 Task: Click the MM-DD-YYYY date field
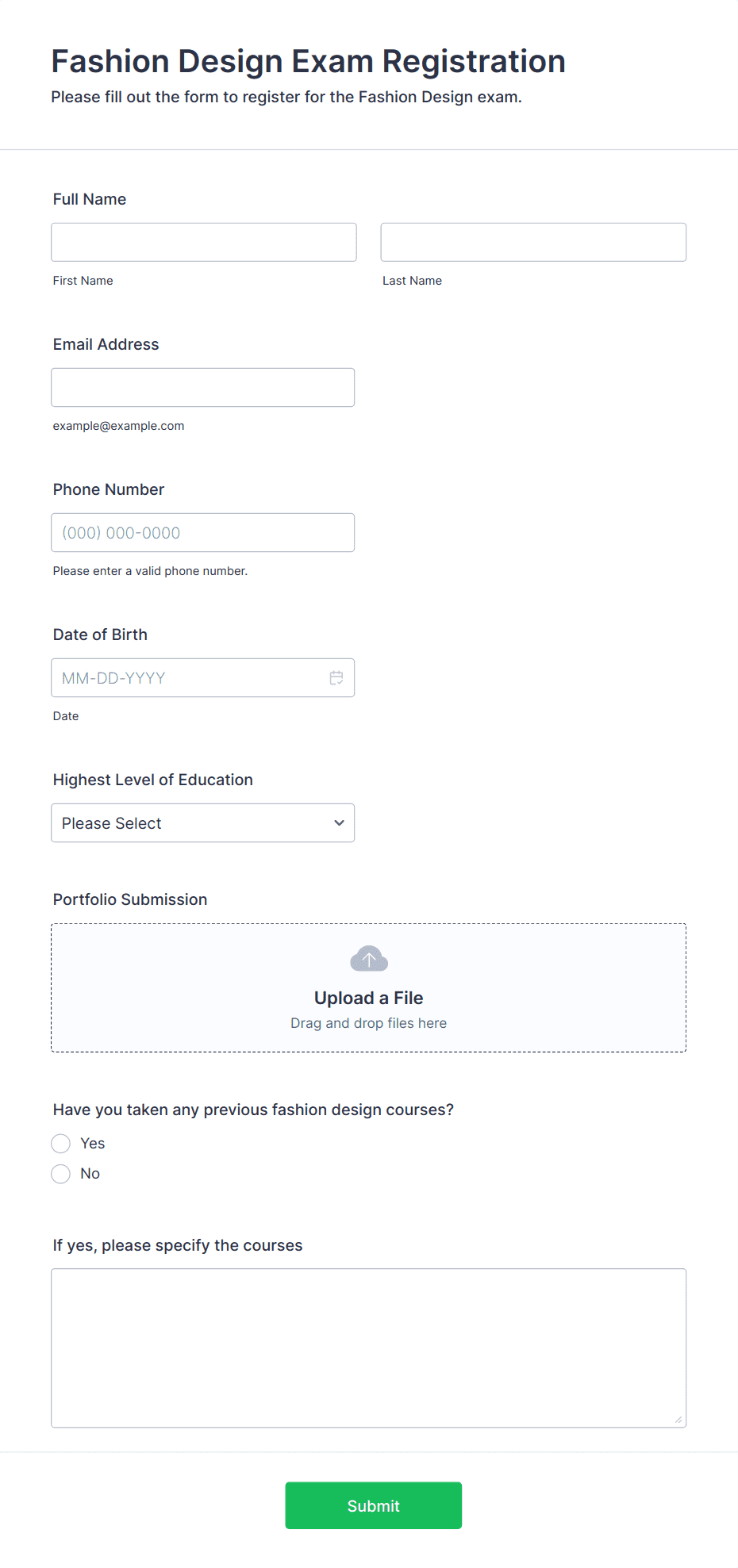coord(190,677)
